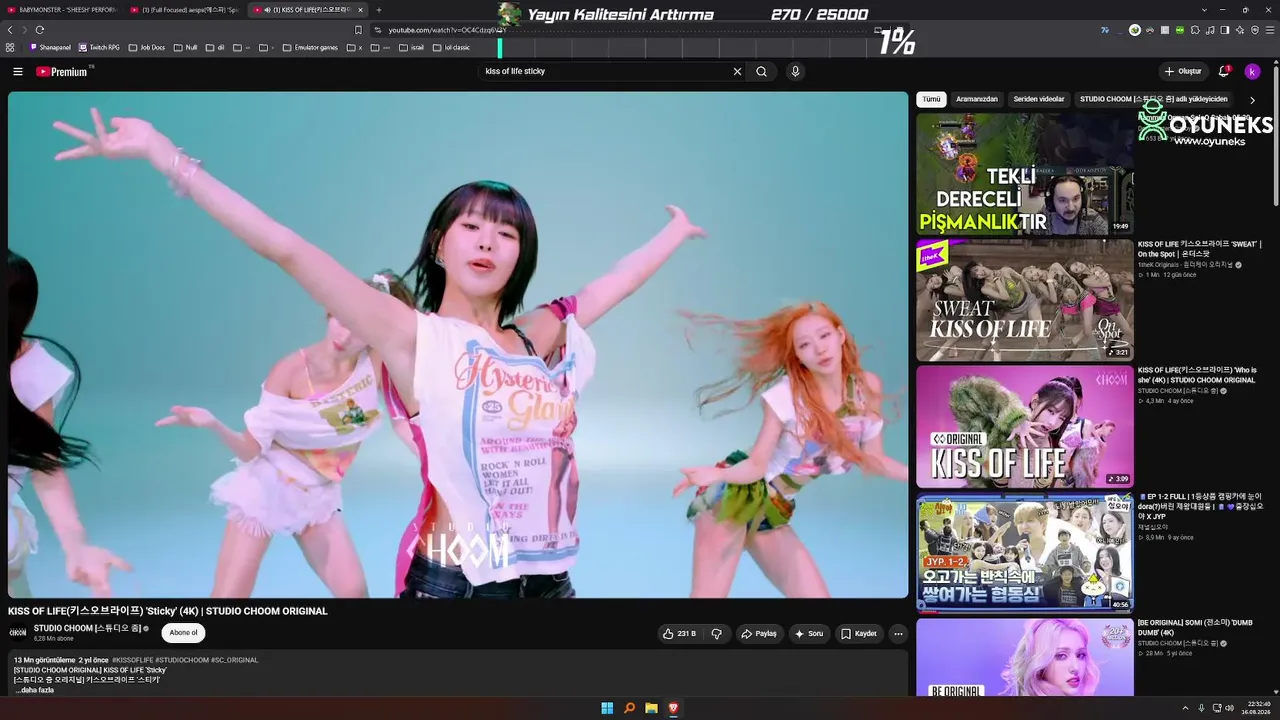Expand the israil bookmark folder
This screenshot has width=1280, height=720.
click(412, 47)
